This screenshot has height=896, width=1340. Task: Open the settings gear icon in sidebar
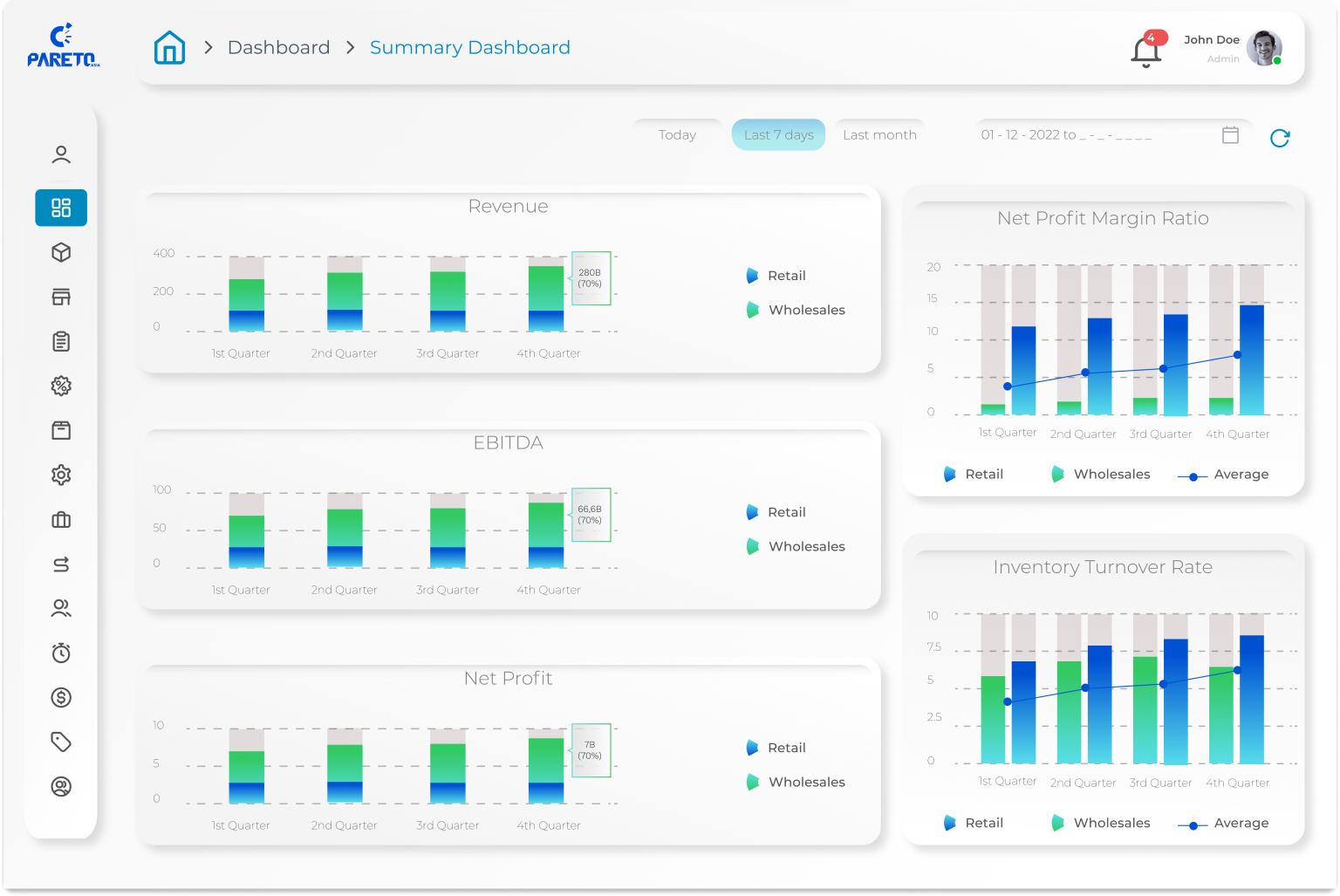pyautogui.click(x=61, y=475)
